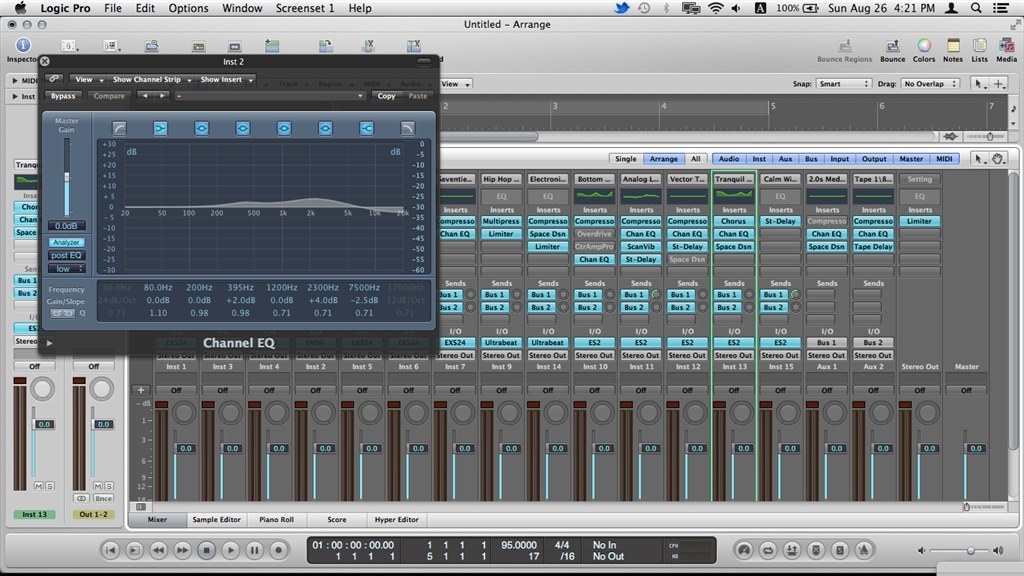Toggle the Analyzer button in Channel EQ
The image size is (1024, 576).
point(66,242)
